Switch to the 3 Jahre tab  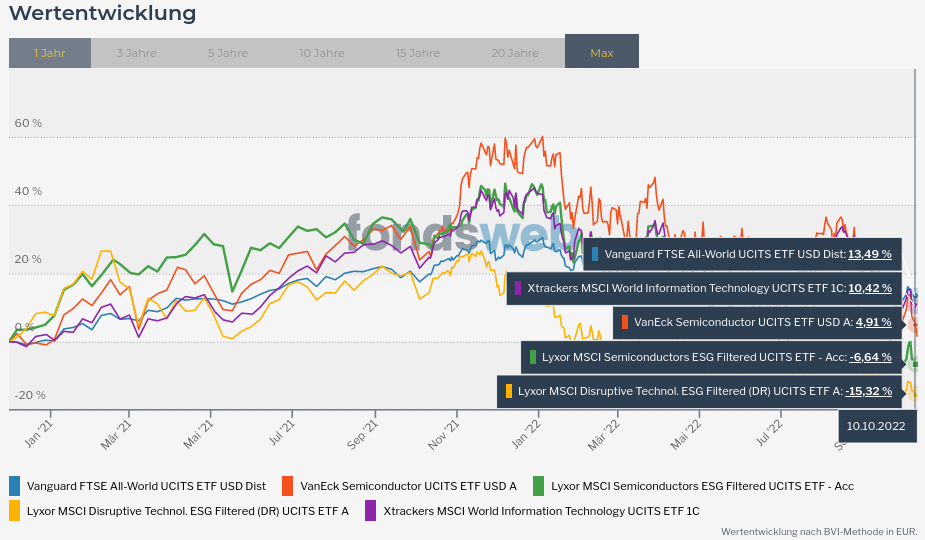click(136, 53)
